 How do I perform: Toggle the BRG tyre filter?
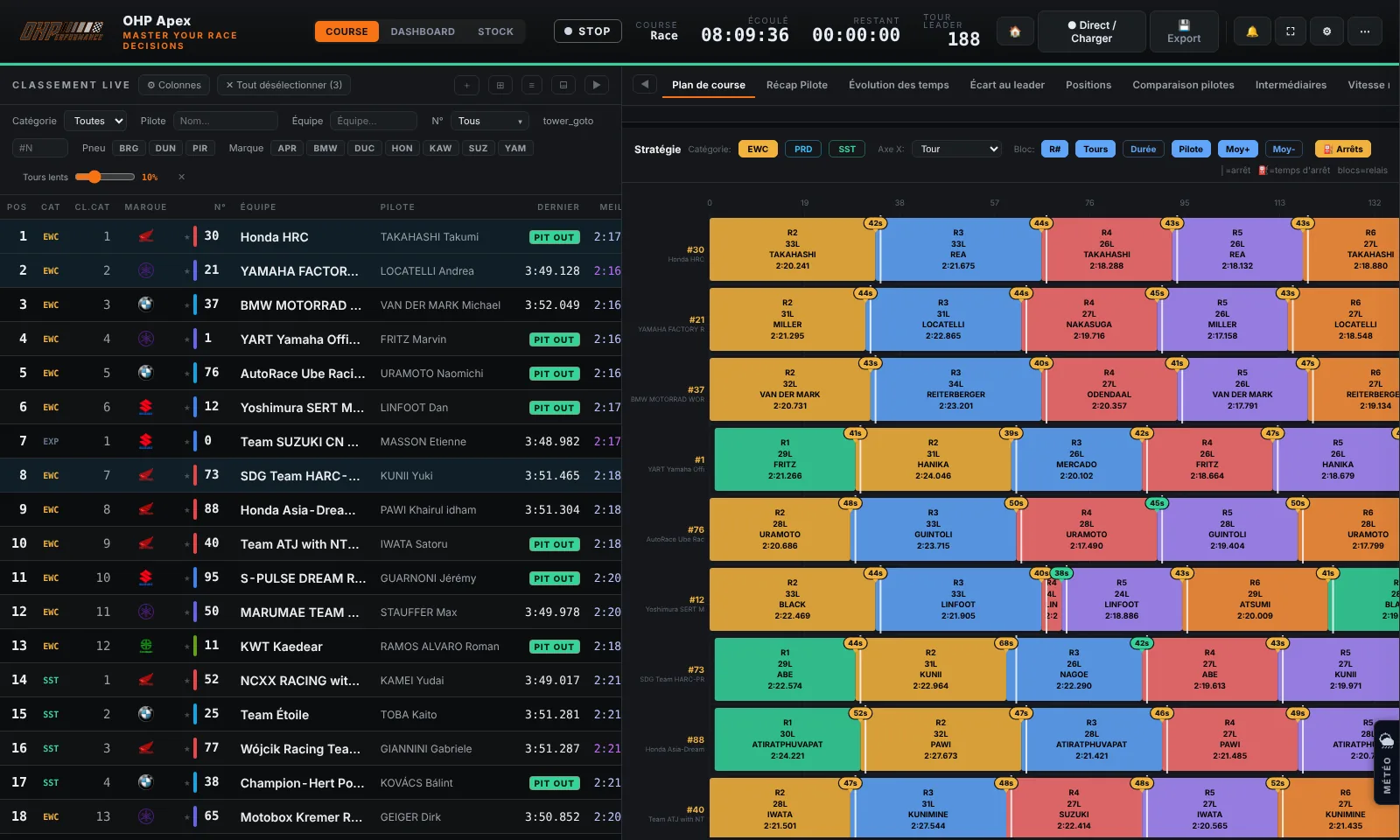click(x=129, y=148)
